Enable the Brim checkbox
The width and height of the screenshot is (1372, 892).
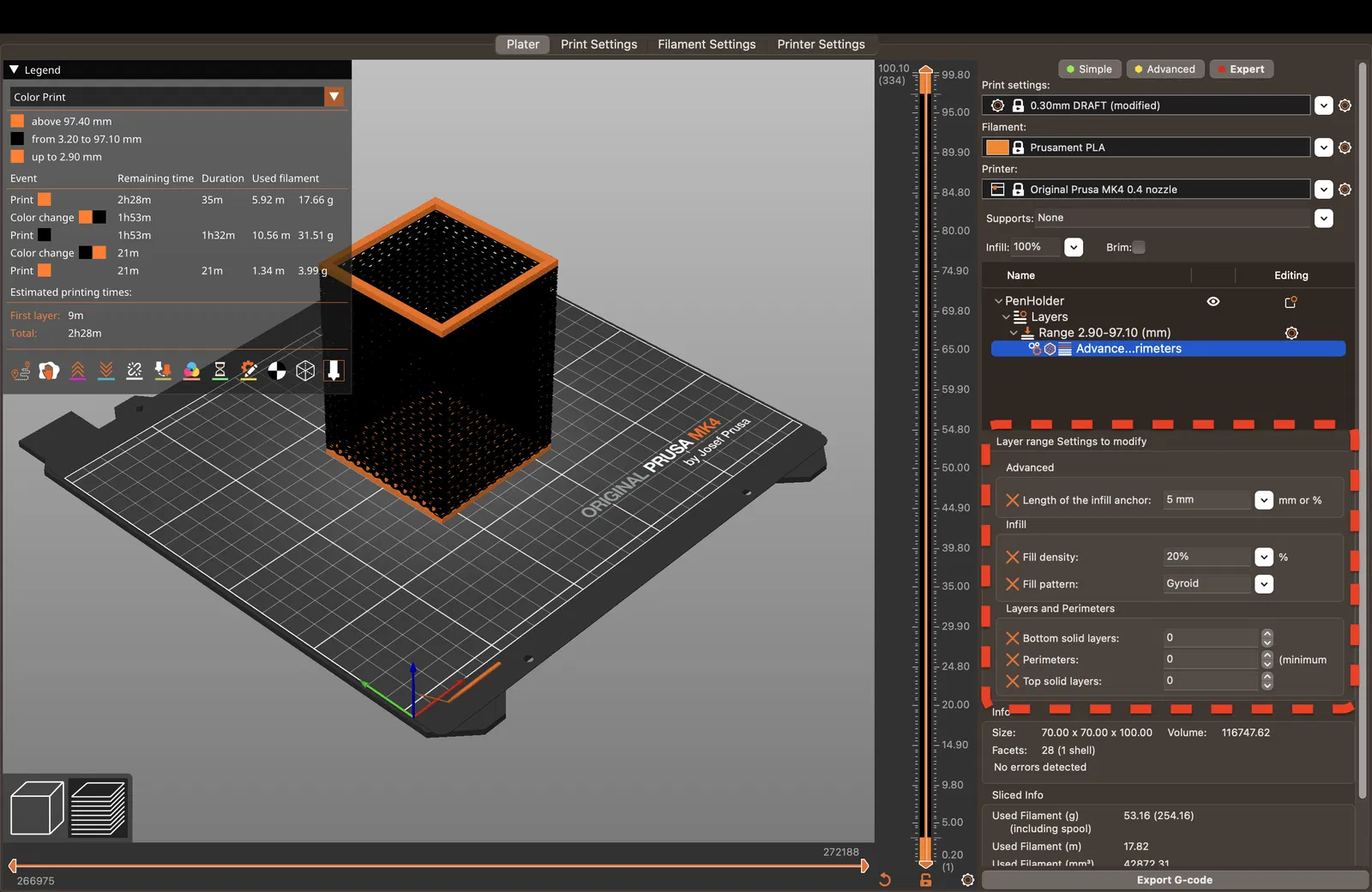click(1139, 247)
